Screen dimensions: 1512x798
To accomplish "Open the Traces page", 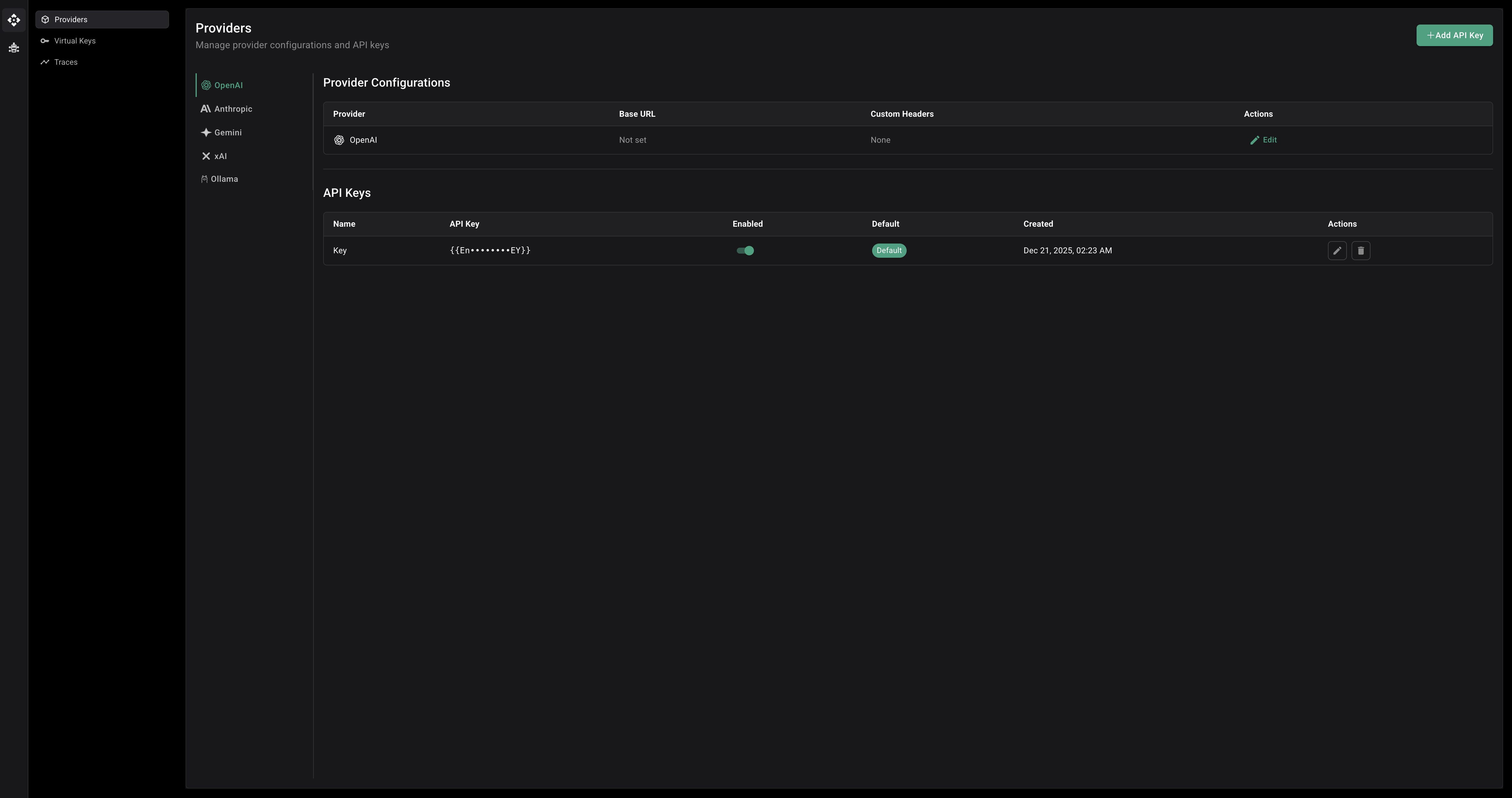I will coord(65,62).
